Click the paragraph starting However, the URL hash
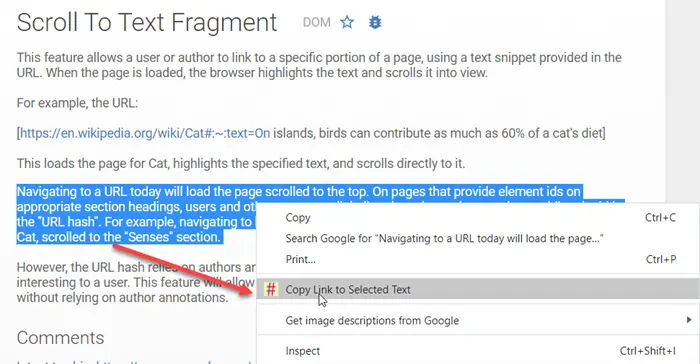Screen dimensions: 700x364 [x=136, y=282]
